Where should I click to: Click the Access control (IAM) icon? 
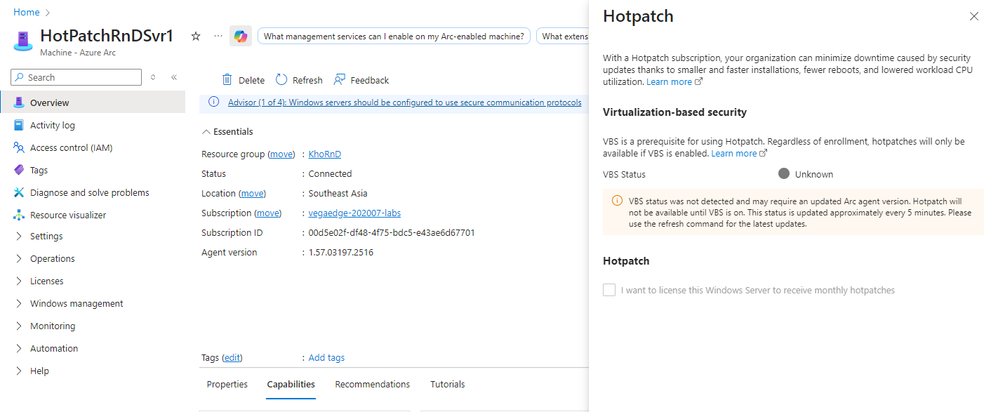pos(18,148)
